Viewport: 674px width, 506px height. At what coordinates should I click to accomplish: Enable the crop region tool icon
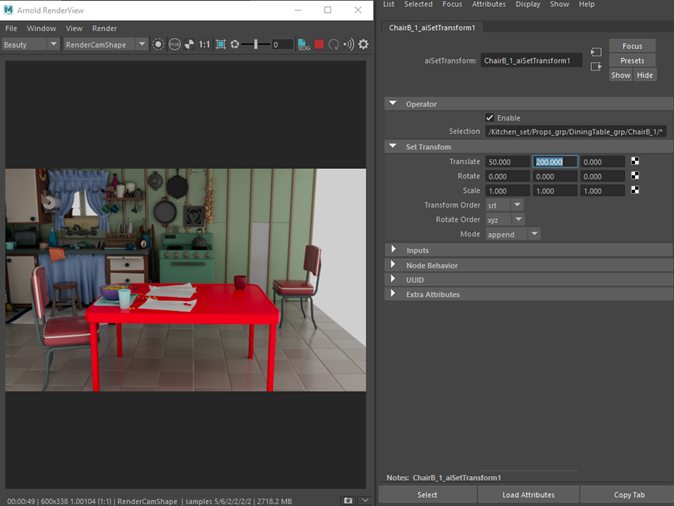[221, 44]
